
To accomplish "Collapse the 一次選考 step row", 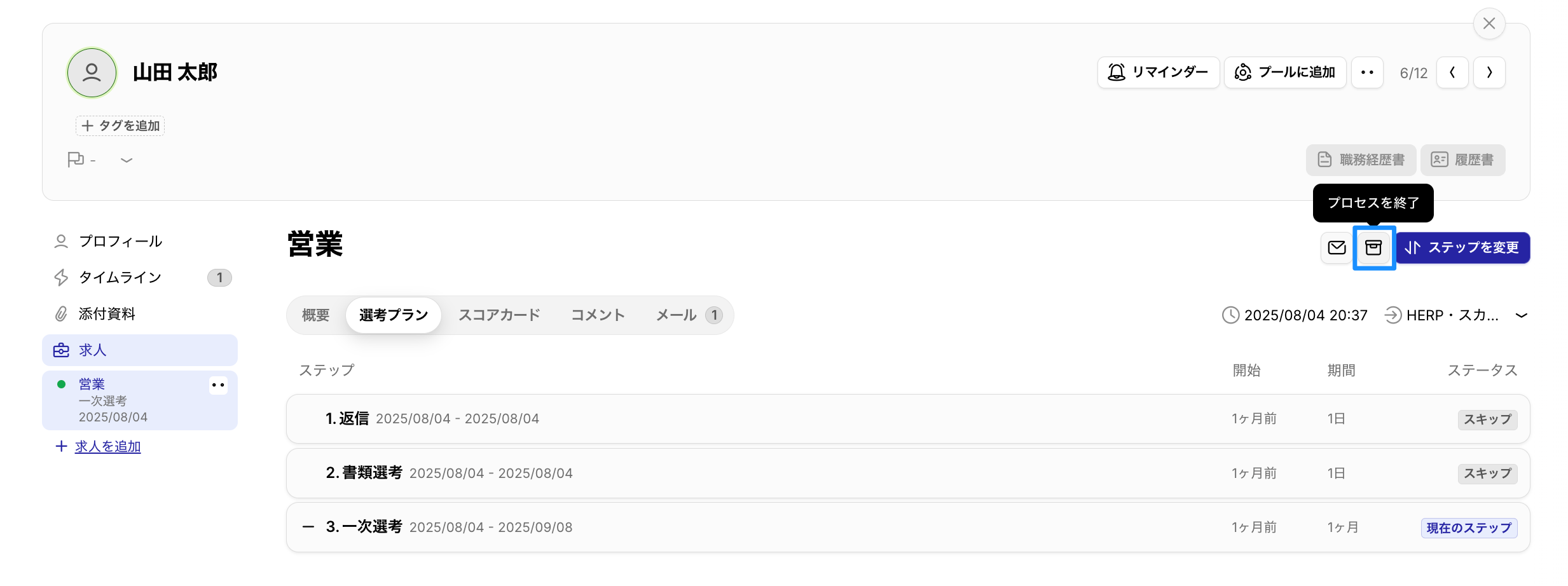I will pyautogui.click(x=308, y=527).
